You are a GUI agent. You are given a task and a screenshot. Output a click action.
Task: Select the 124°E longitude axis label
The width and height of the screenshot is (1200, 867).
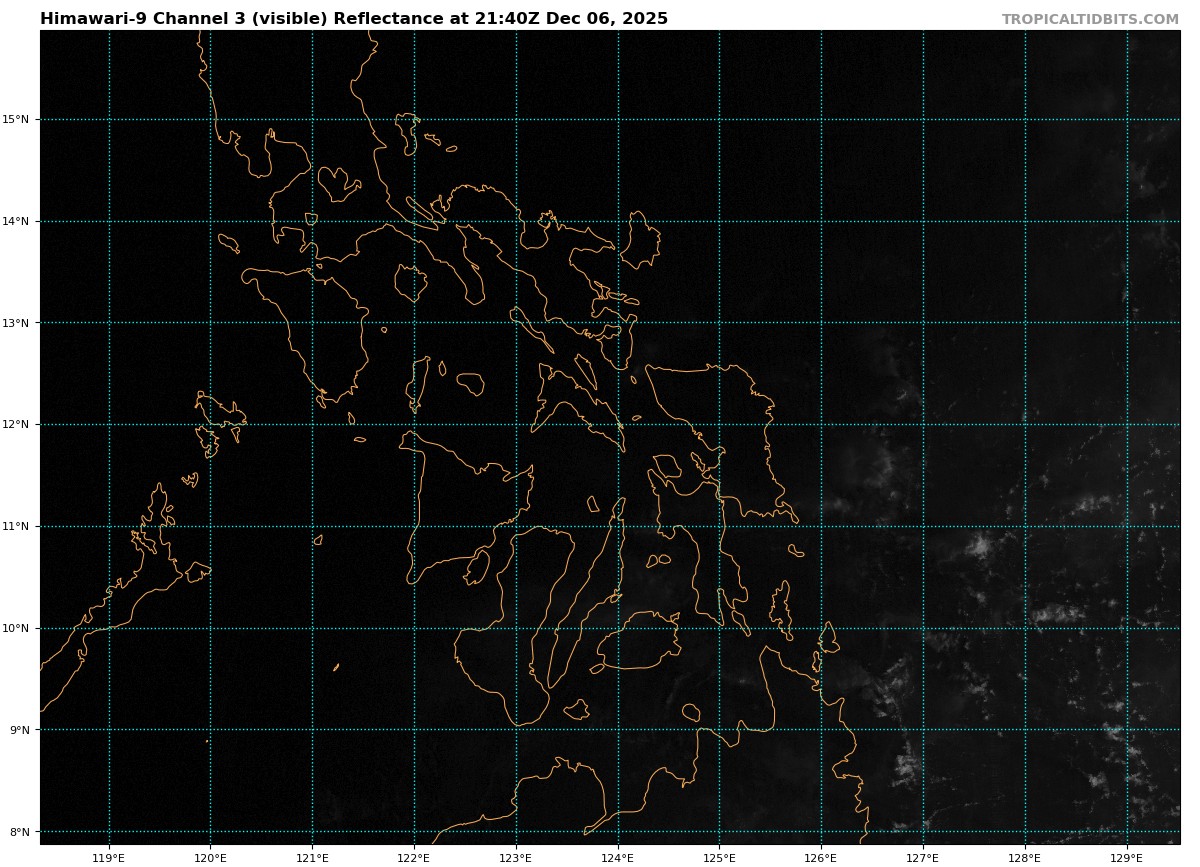[618, 858]
